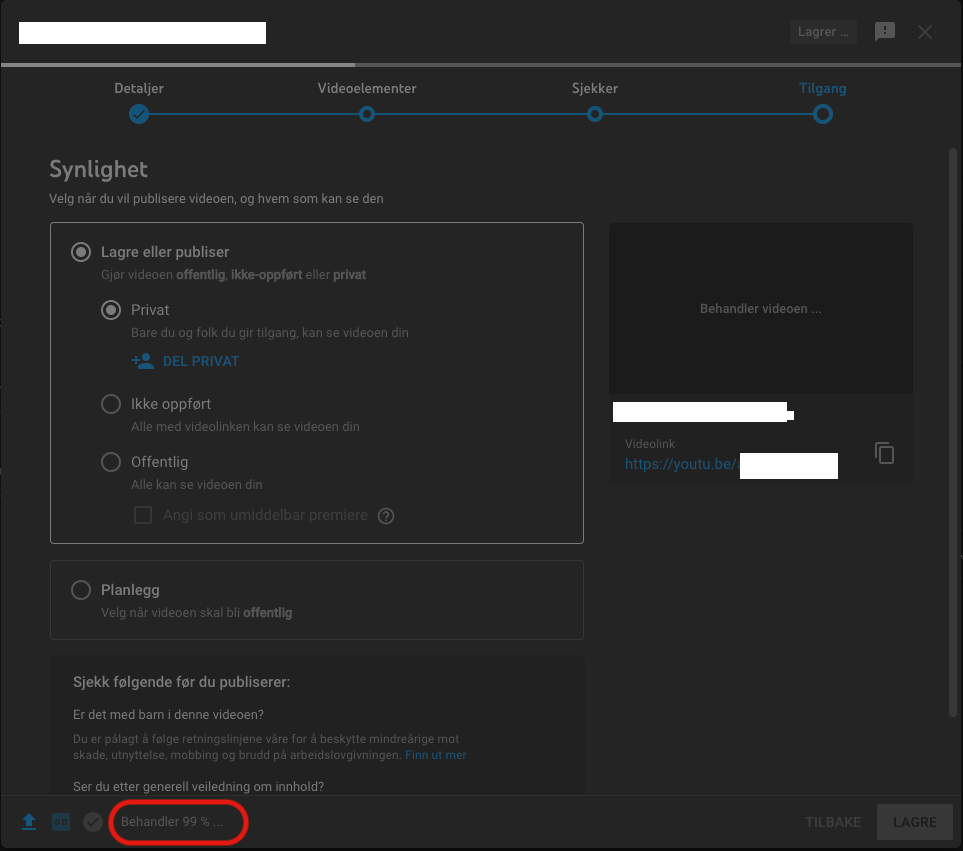The width and height of the screenshot is (963, 851).
Task: Enable Angi som umiddelbar premiere checkbox
Action: [x=143, y=515]
